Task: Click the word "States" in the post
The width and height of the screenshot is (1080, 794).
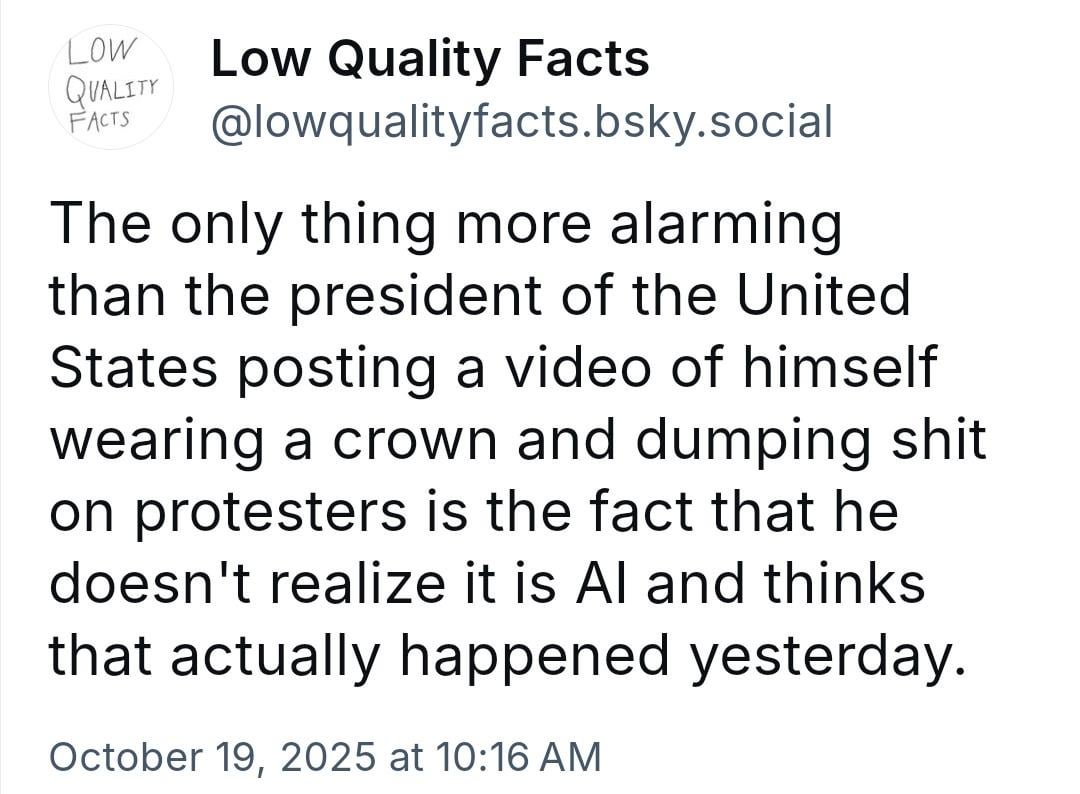Action: [132, 368]
